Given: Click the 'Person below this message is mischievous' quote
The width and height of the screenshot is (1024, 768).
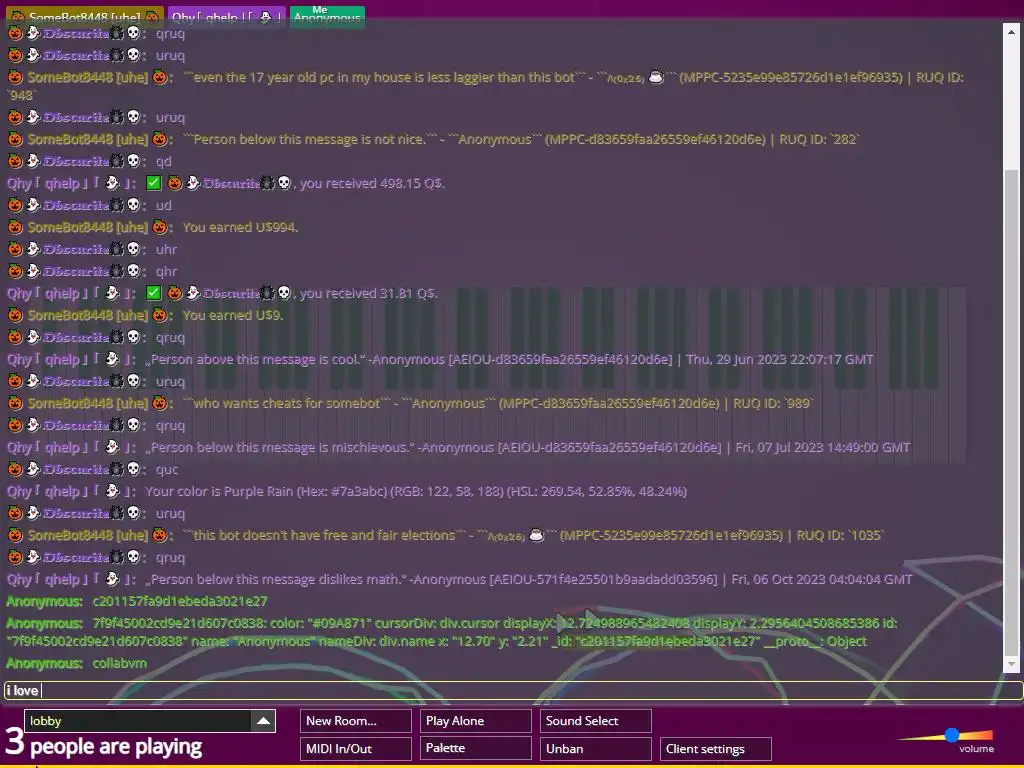Looking at the screenshot, I should tap(280, 447).
